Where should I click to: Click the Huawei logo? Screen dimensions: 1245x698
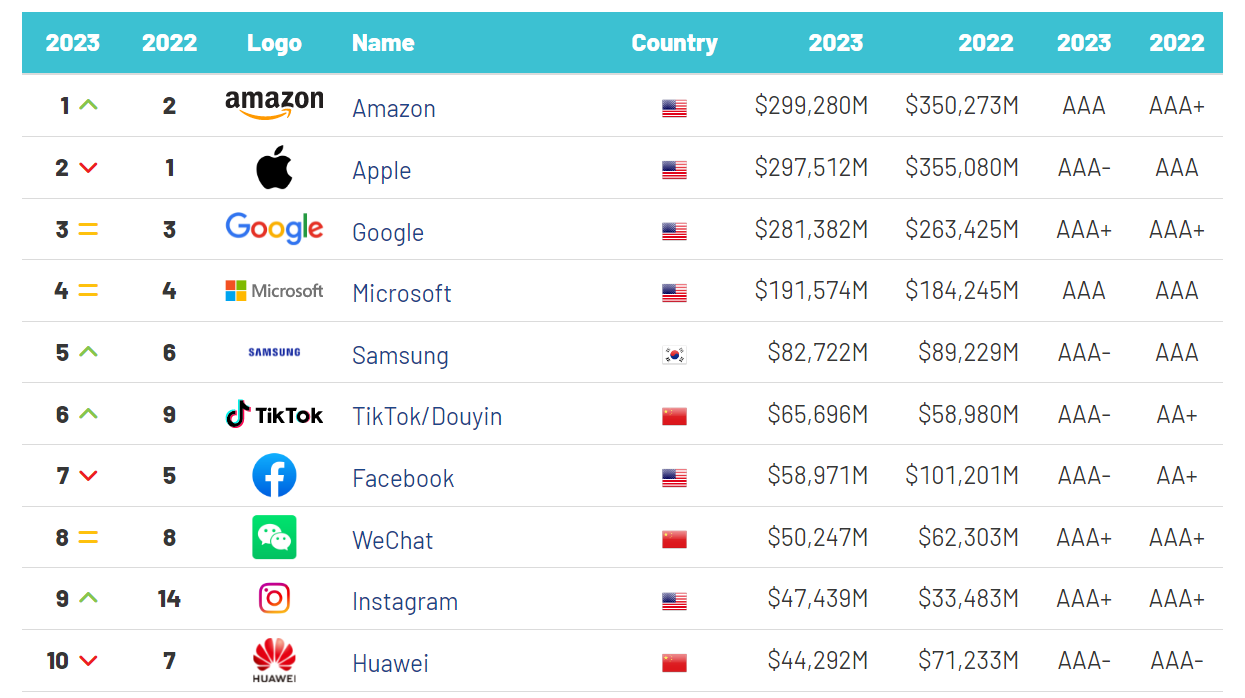coord(274,662)
